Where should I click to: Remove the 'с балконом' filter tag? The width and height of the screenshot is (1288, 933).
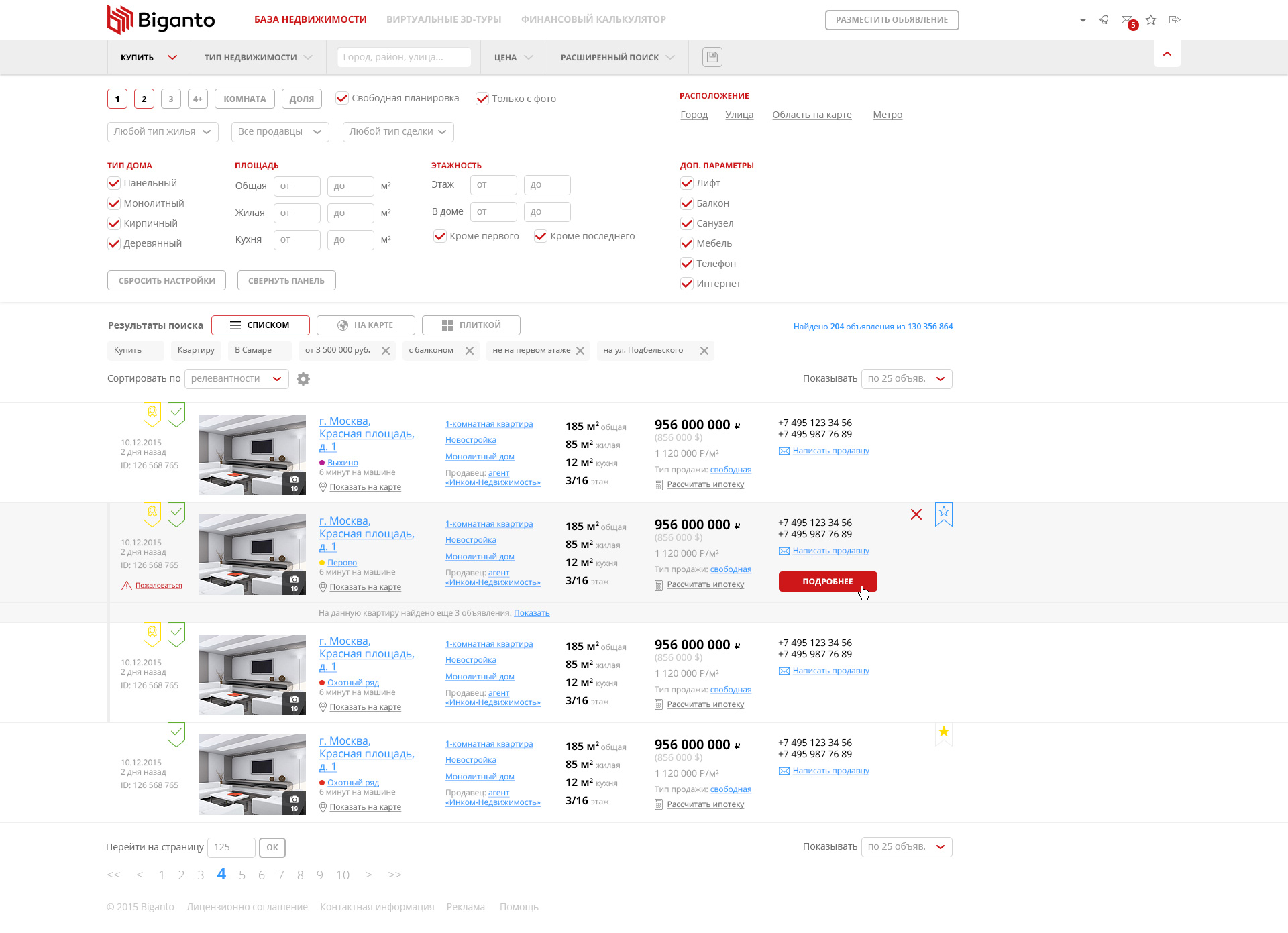click(x=470, y=351)
